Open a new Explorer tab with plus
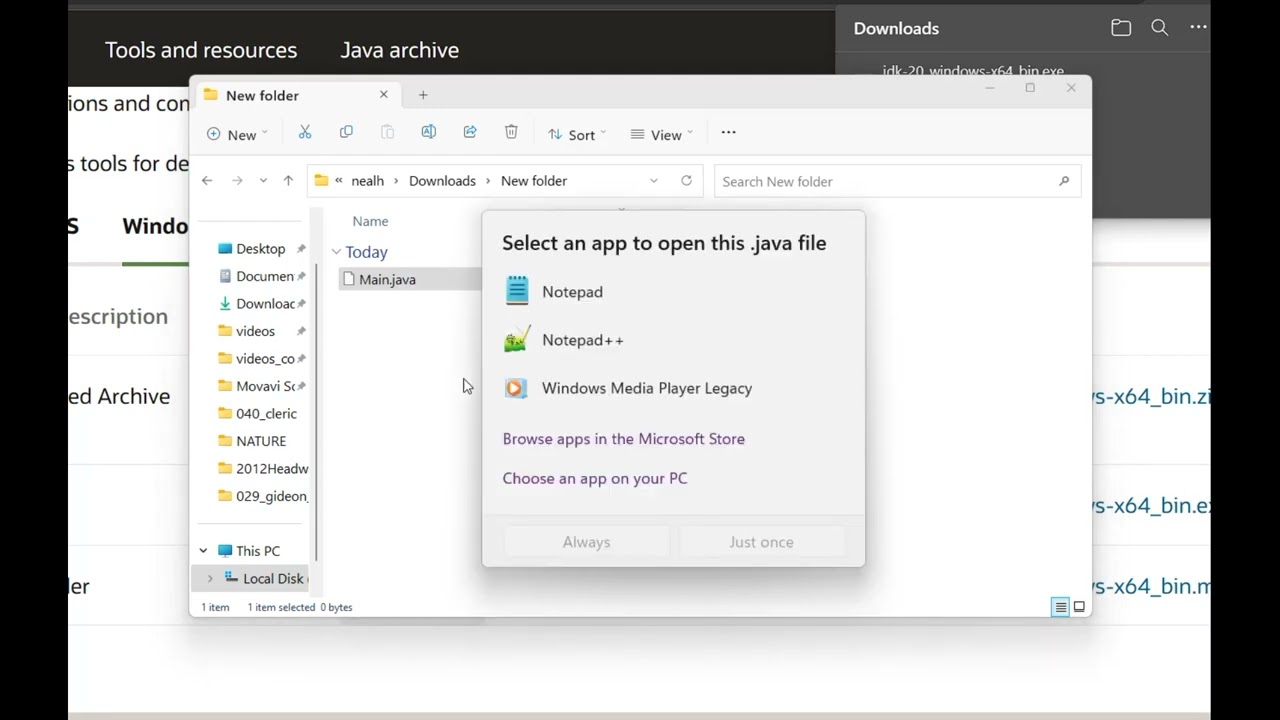 pos(423,95)
